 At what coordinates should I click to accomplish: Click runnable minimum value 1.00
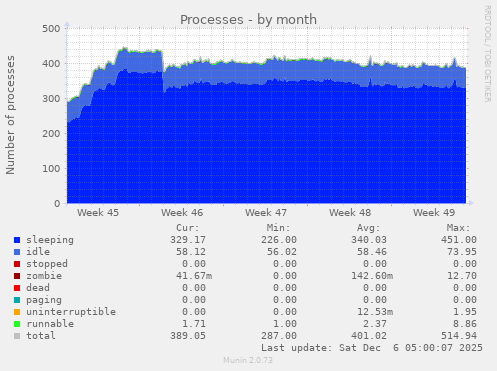click(285, 324)
